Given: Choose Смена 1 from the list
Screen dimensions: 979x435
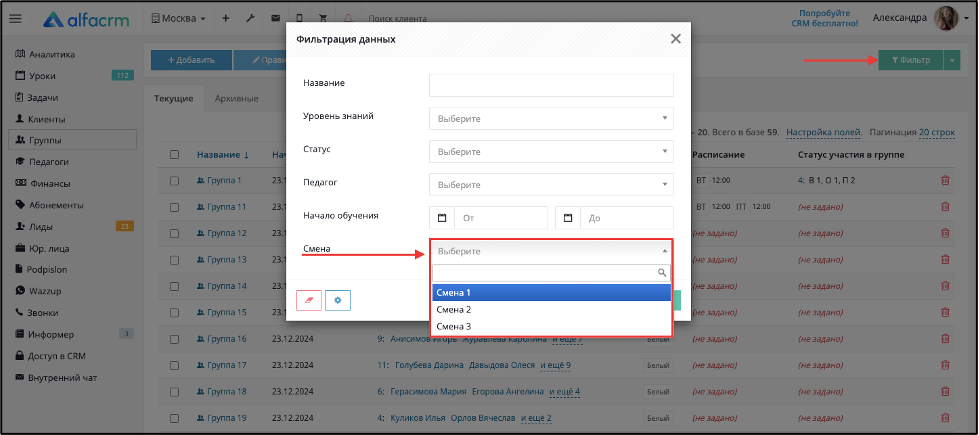Looking at the screenshot, I should point(551,293).
